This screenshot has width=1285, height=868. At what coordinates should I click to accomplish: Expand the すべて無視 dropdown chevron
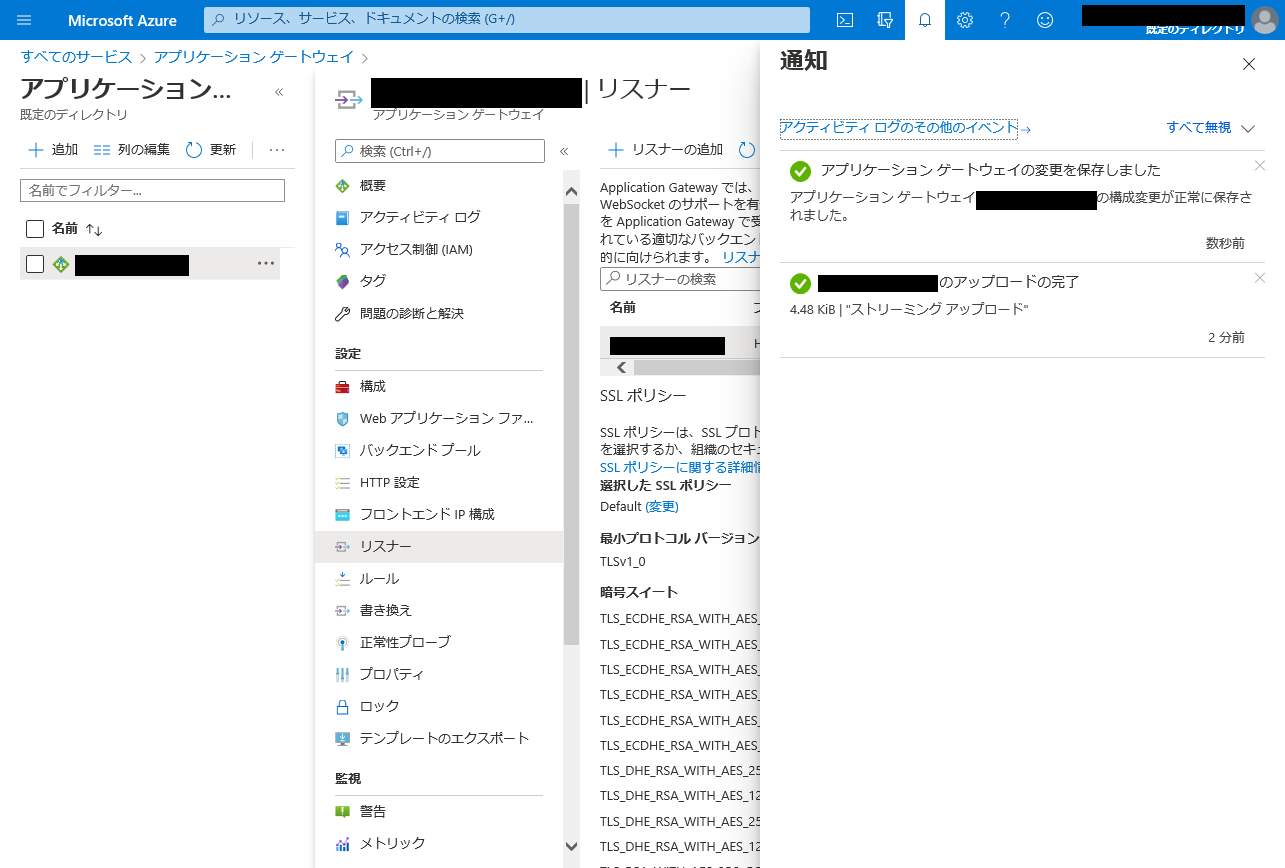(x=1247, y=128)
